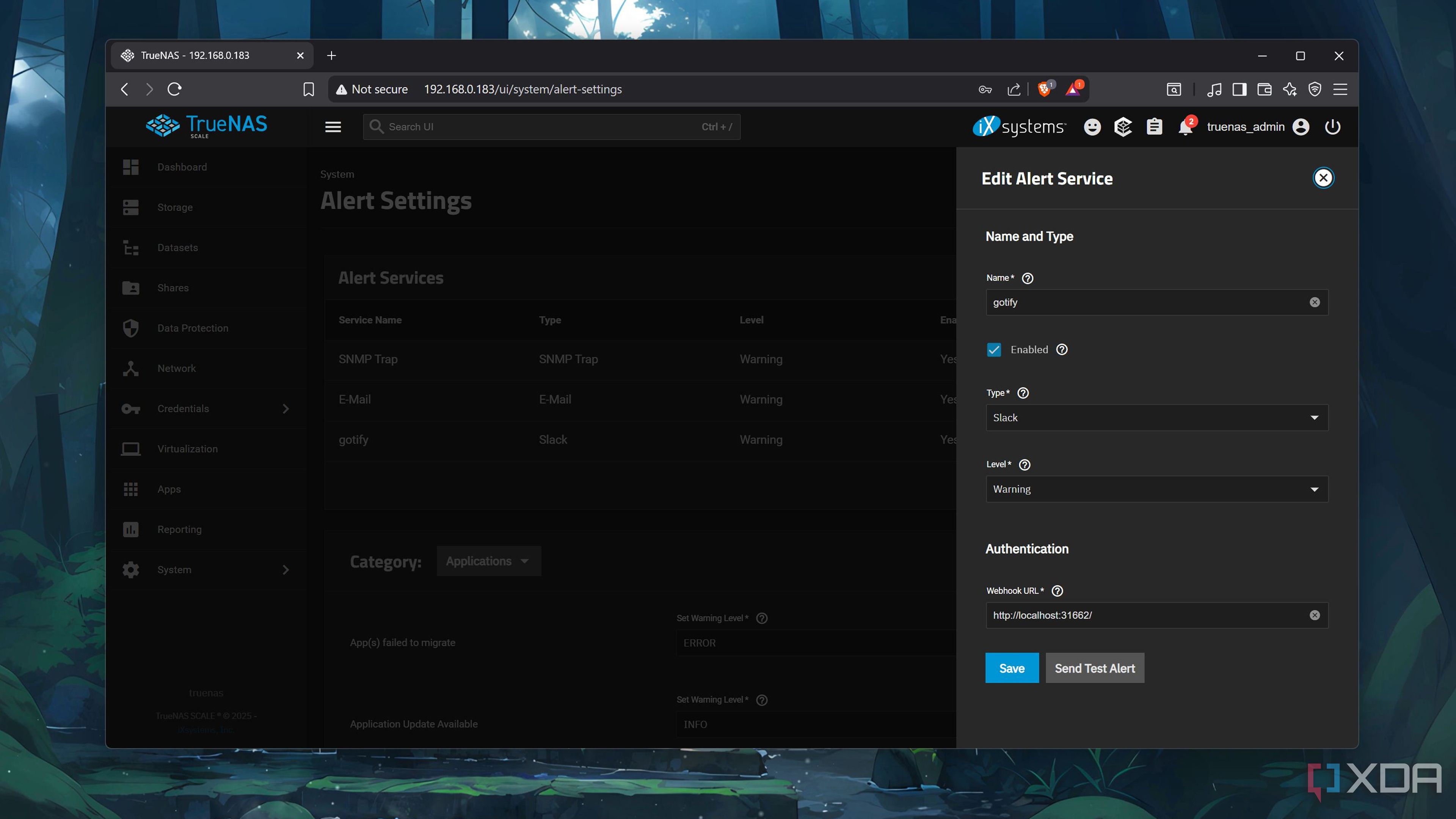Expand the Level dropdown showing Warning
Viewport: 1456px width, 819px height.
point(1156,489)
